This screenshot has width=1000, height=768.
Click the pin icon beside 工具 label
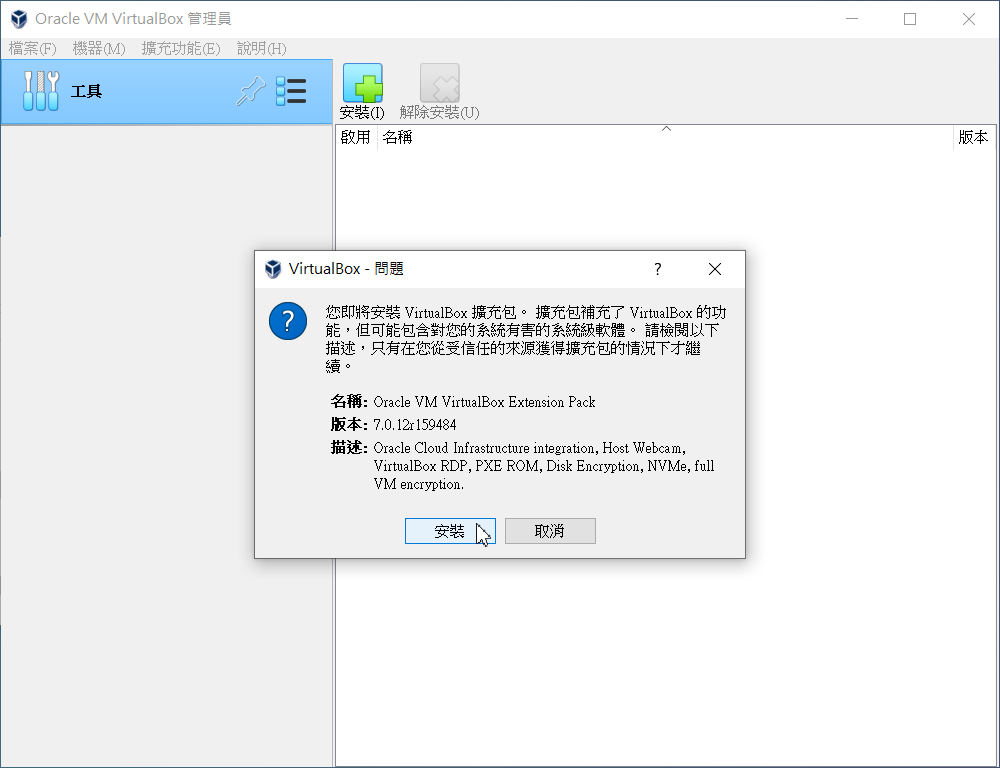pyautogui.click(x=251, y=90)
